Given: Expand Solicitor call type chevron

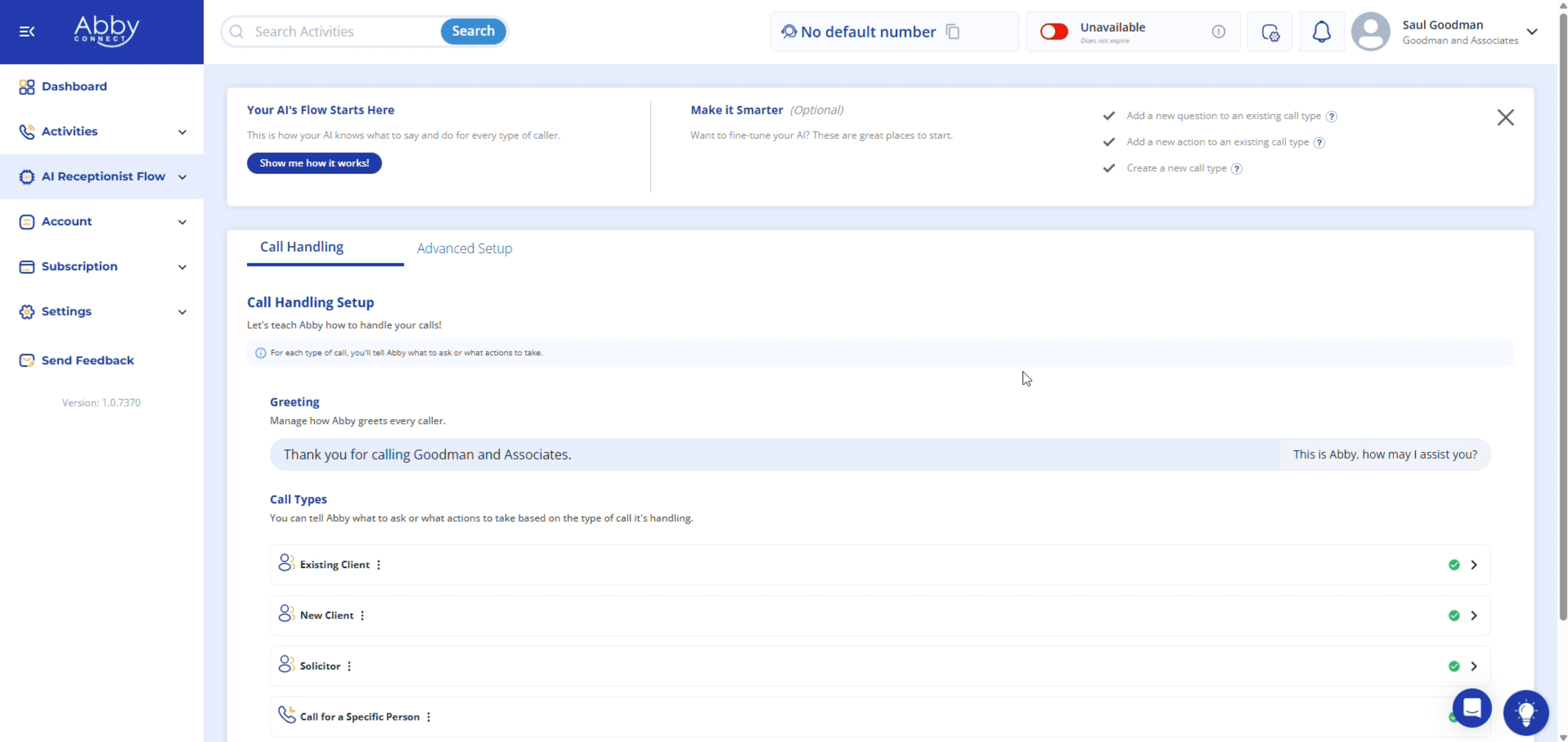Looking at the screenshot, I should tap(1474, 666).
